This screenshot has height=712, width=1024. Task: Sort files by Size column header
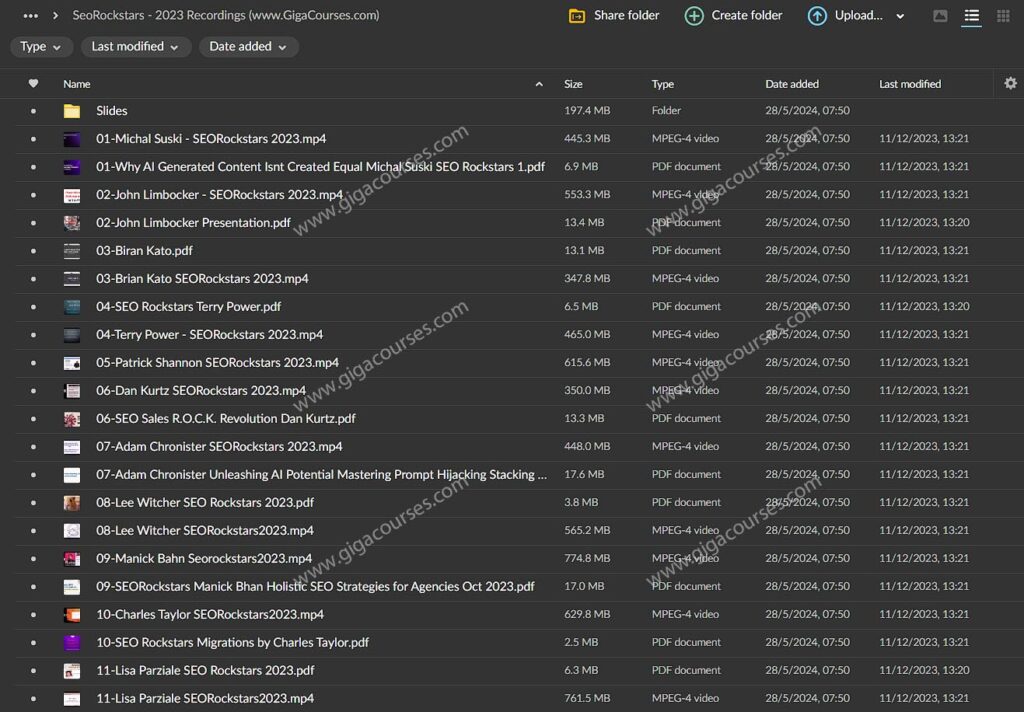(573, 84)
